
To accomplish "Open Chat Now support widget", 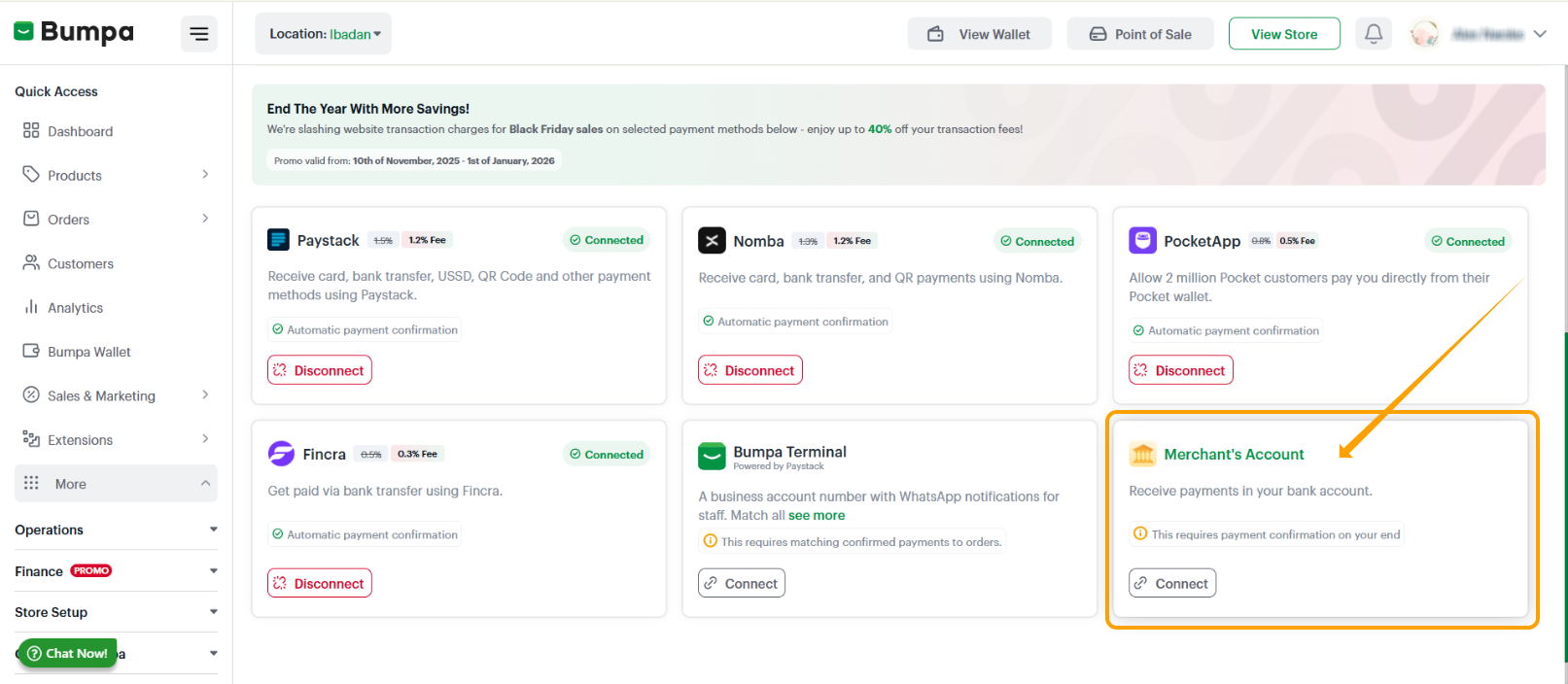I will tap(68, 653).
